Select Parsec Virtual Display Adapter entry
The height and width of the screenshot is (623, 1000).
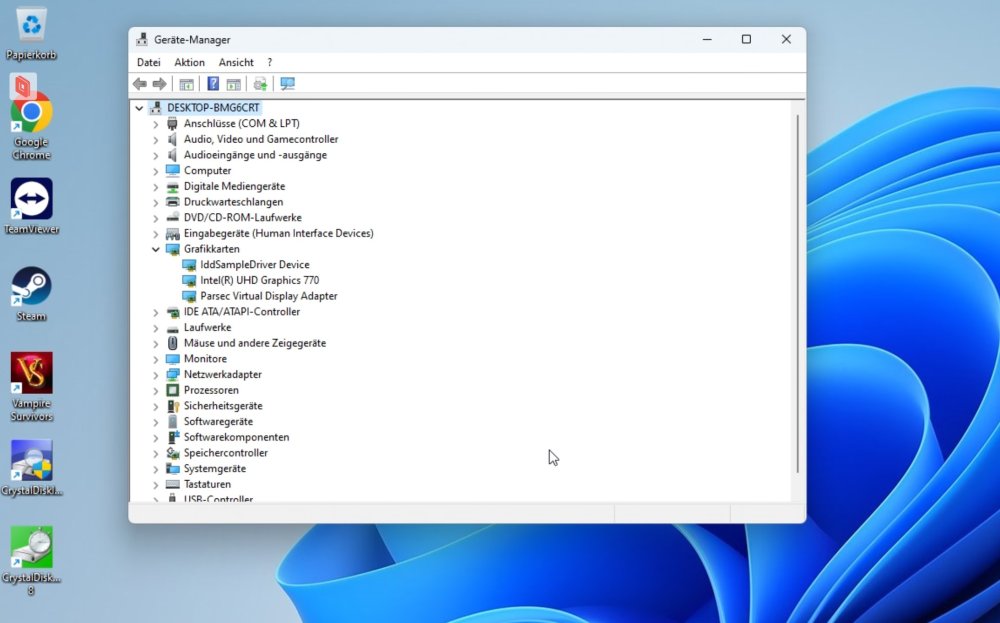click(268, 296)
